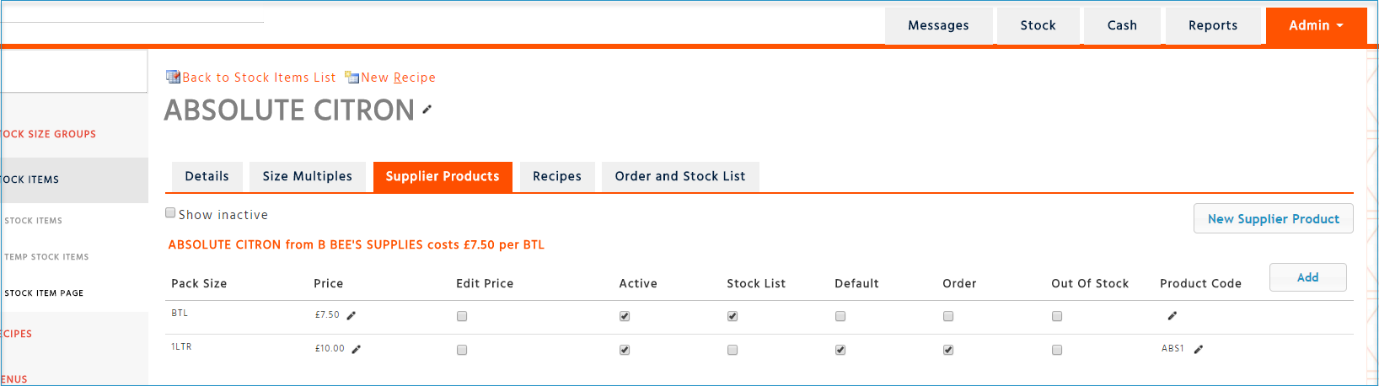Screen dimensions: 1379x386
Task: Click the search field above the sidebar
Action: point(74,73)
